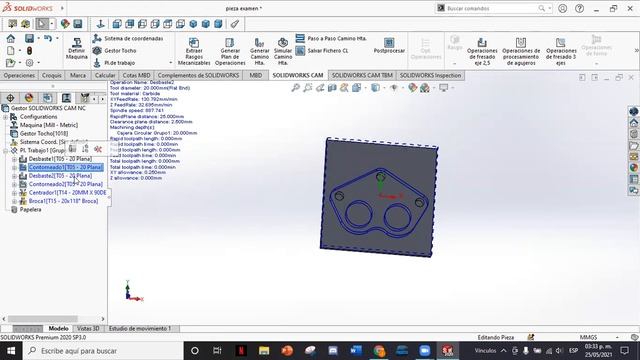
Task: Switch to the Cotas MBD tab
Action: tap(136, 76)
